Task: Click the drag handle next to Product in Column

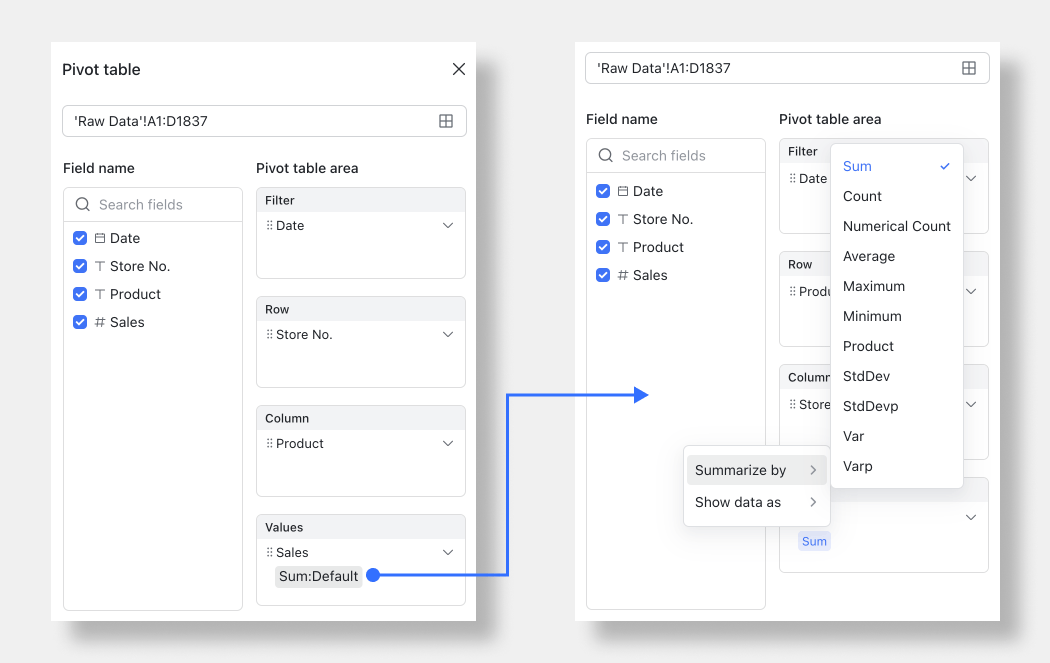Action: (270, 443)
